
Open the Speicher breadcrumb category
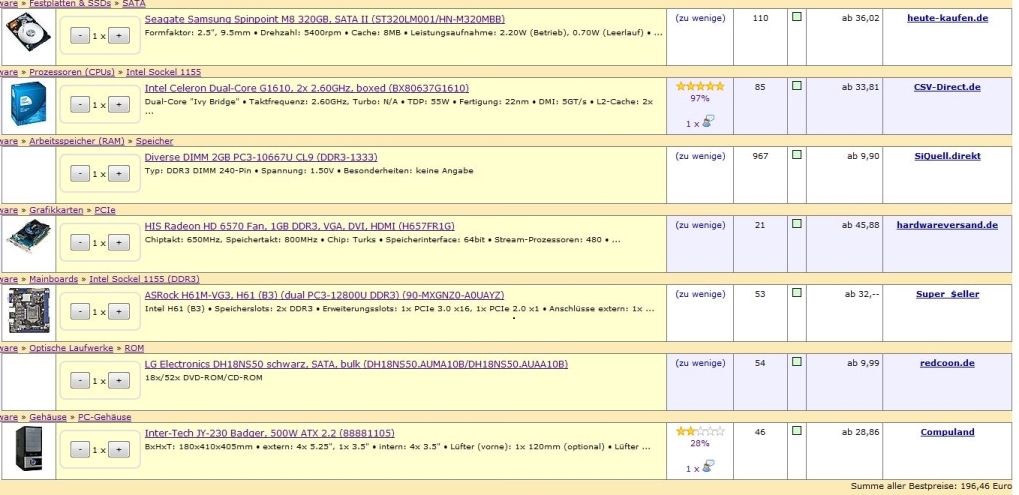coord(154,141)
